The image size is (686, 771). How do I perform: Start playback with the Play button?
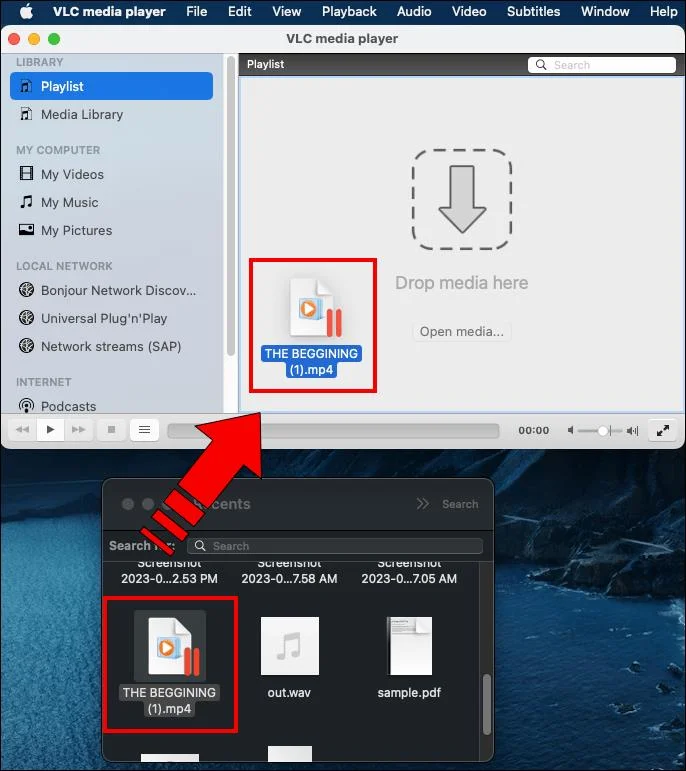[x=50, y=429]
